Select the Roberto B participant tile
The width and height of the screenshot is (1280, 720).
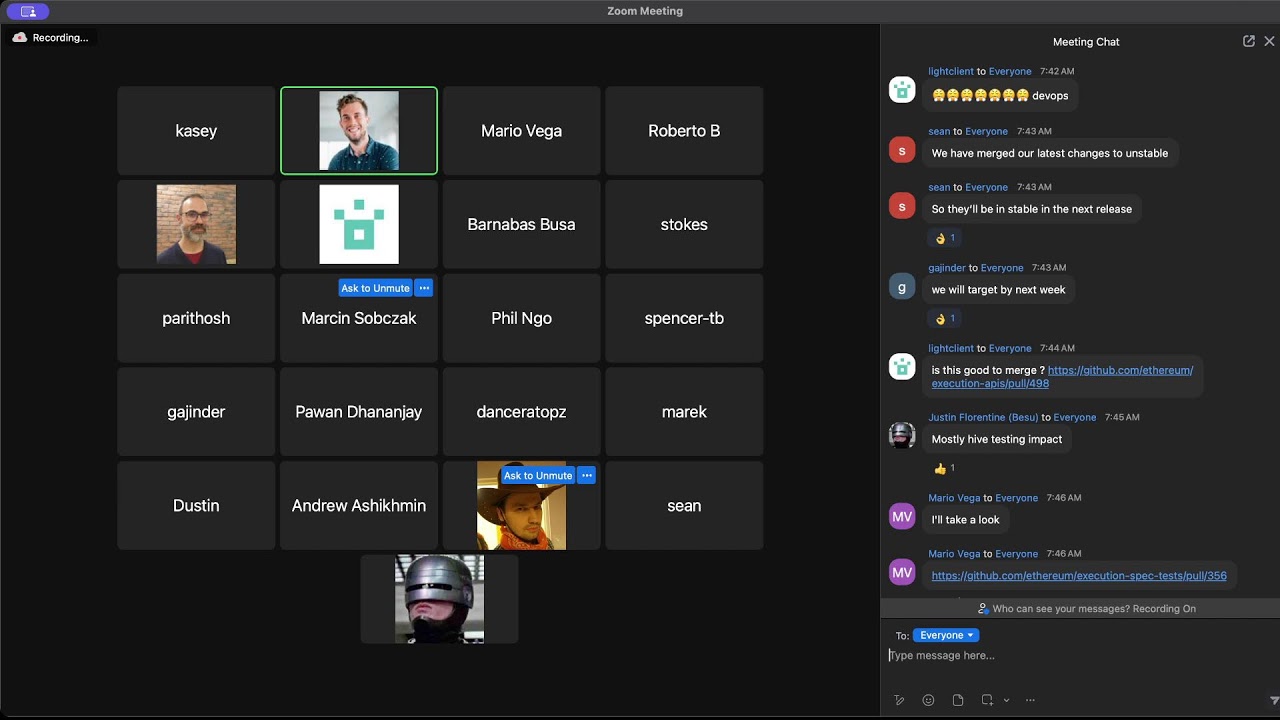coord(684,131)
